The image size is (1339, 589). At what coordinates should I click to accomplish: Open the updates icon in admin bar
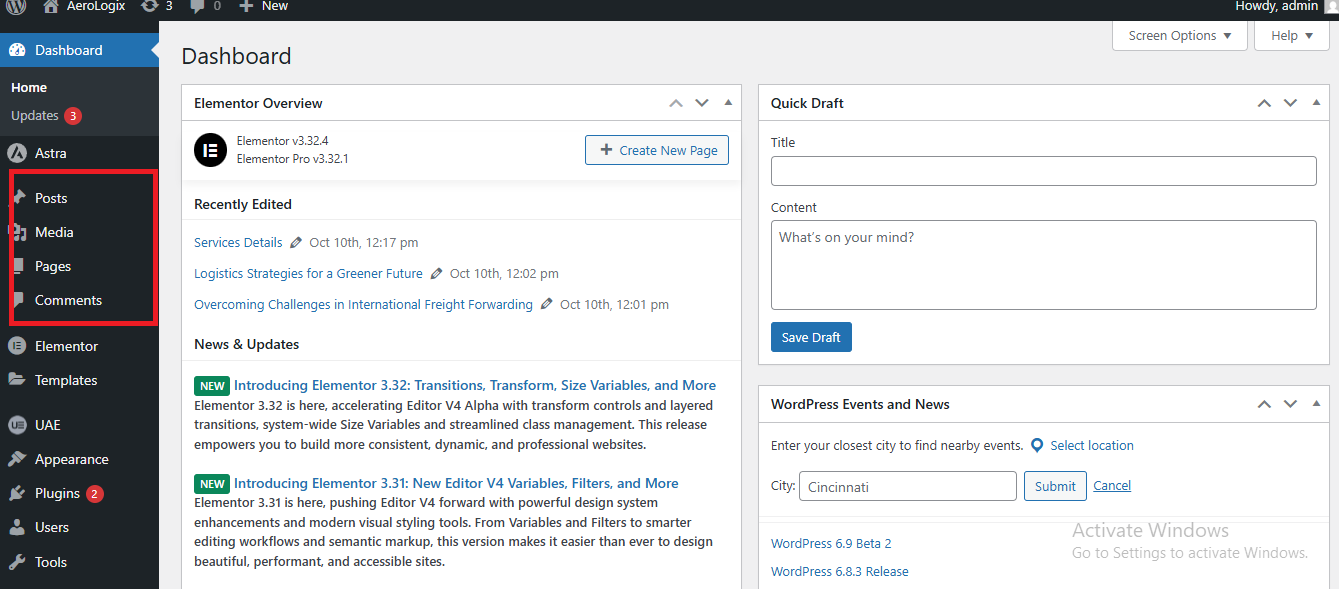pos(150,6)
